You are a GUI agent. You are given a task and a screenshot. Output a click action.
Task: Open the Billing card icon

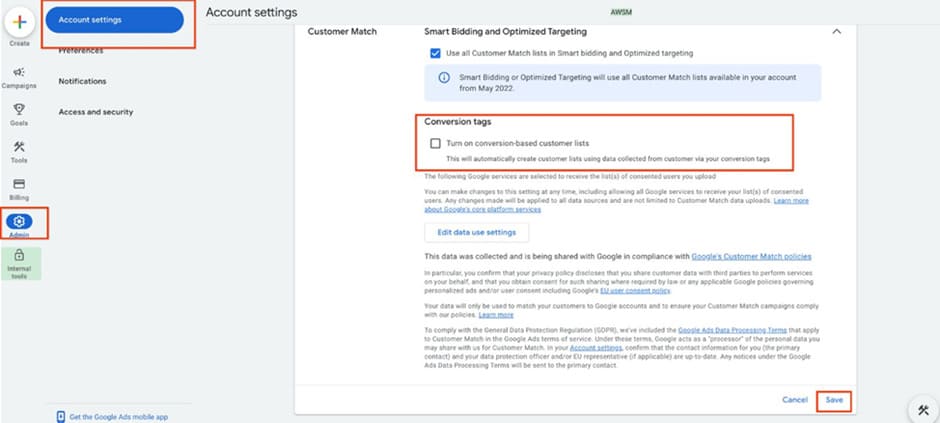20,184
